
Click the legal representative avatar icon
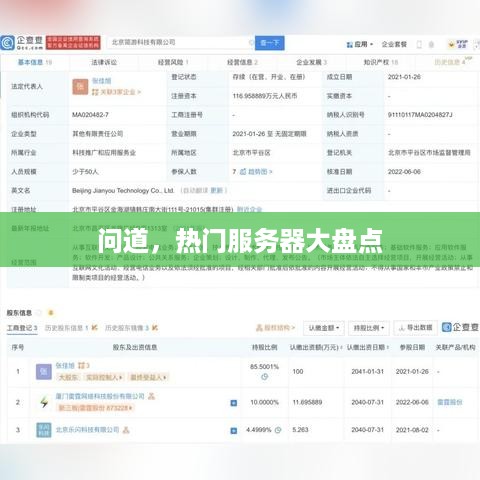(x=80, y=87)
